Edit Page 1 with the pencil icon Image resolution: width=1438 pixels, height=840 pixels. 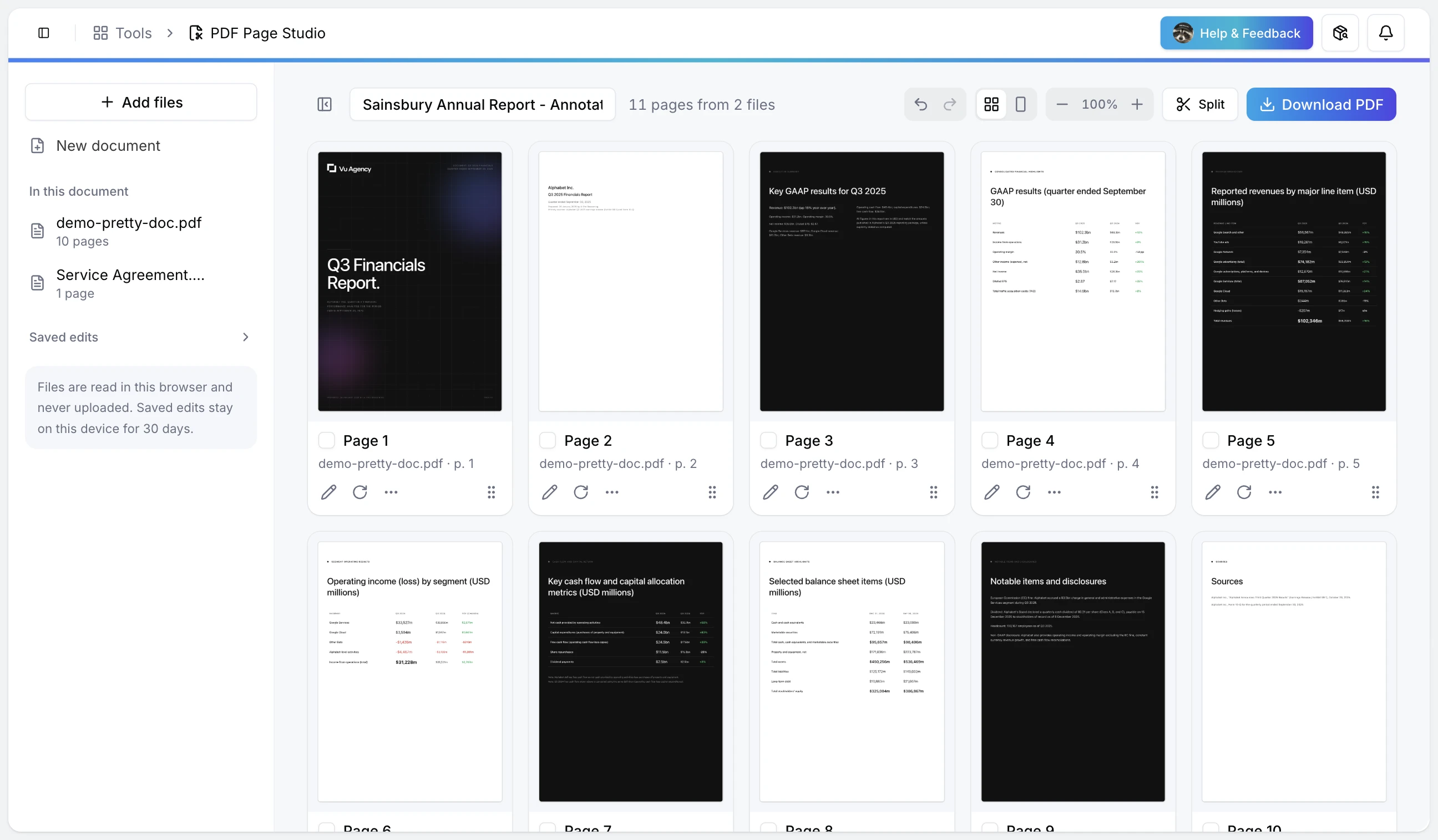[x=328, y=492]
